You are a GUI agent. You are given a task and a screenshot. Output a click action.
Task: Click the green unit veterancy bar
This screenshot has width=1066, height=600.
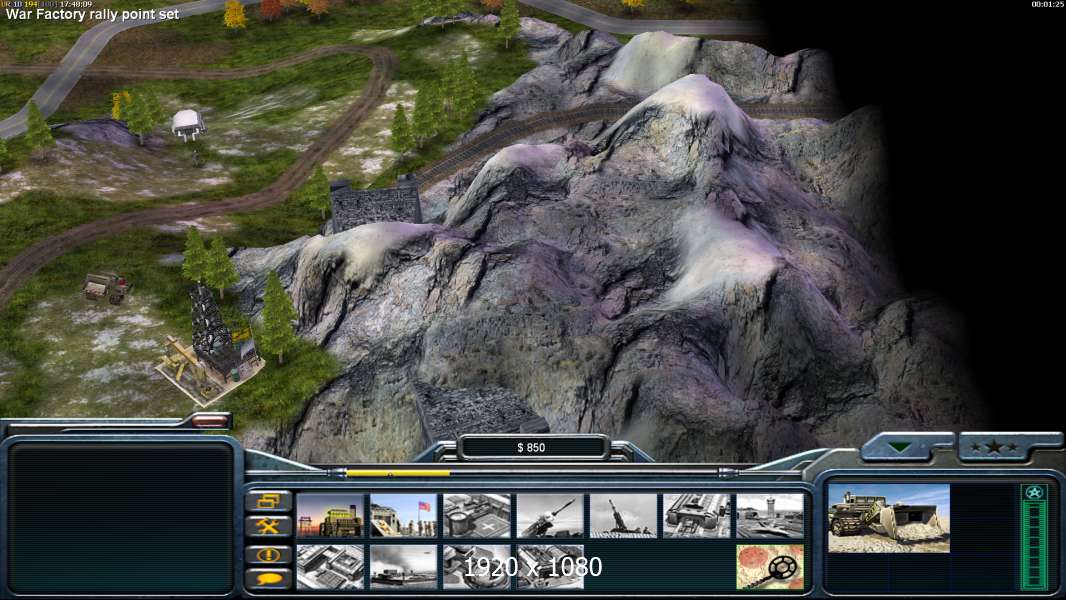click(x=1034, y=537)
